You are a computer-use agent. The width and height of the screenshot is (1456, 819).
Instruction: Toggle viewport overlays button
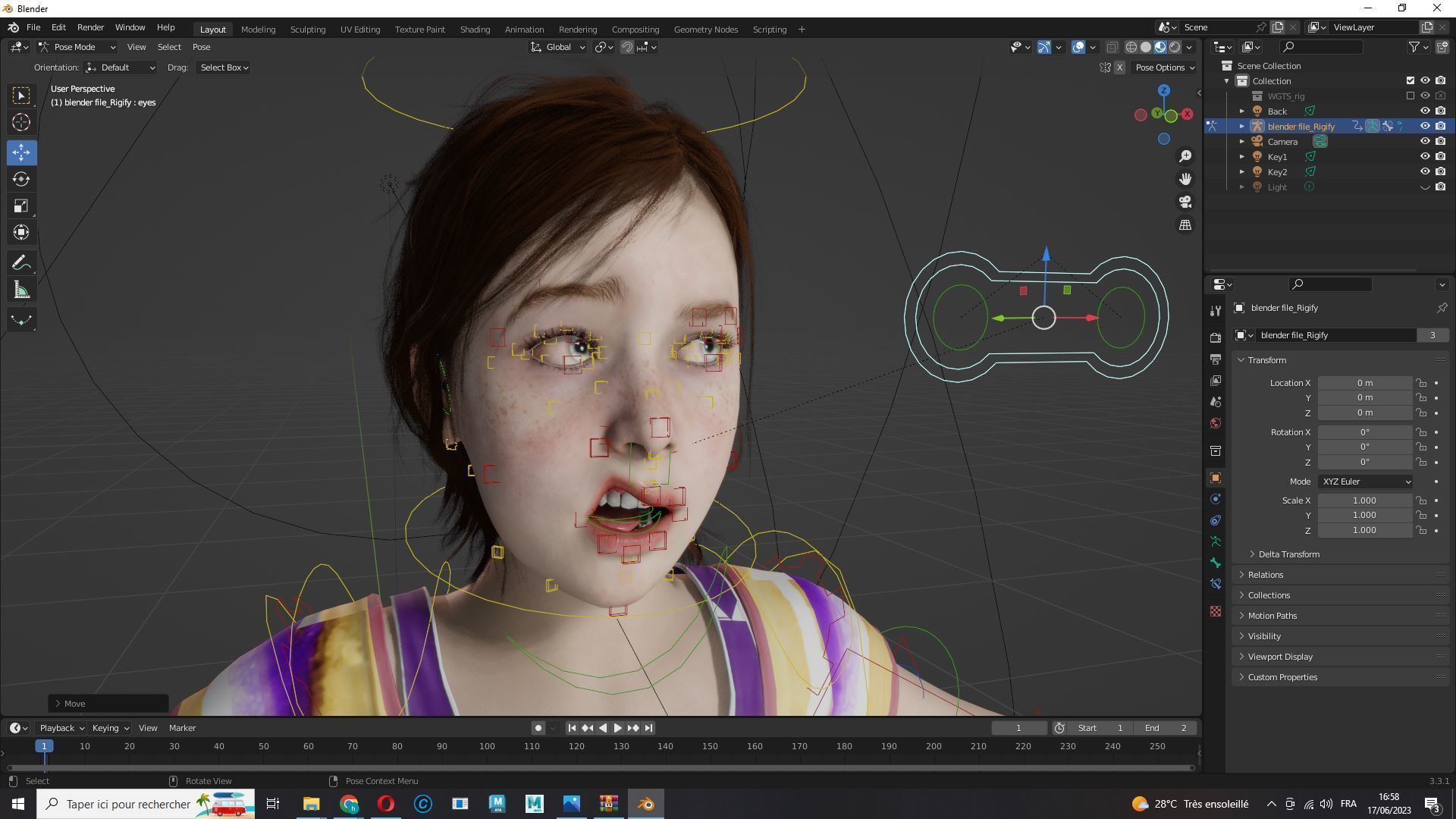point(1078,47)
